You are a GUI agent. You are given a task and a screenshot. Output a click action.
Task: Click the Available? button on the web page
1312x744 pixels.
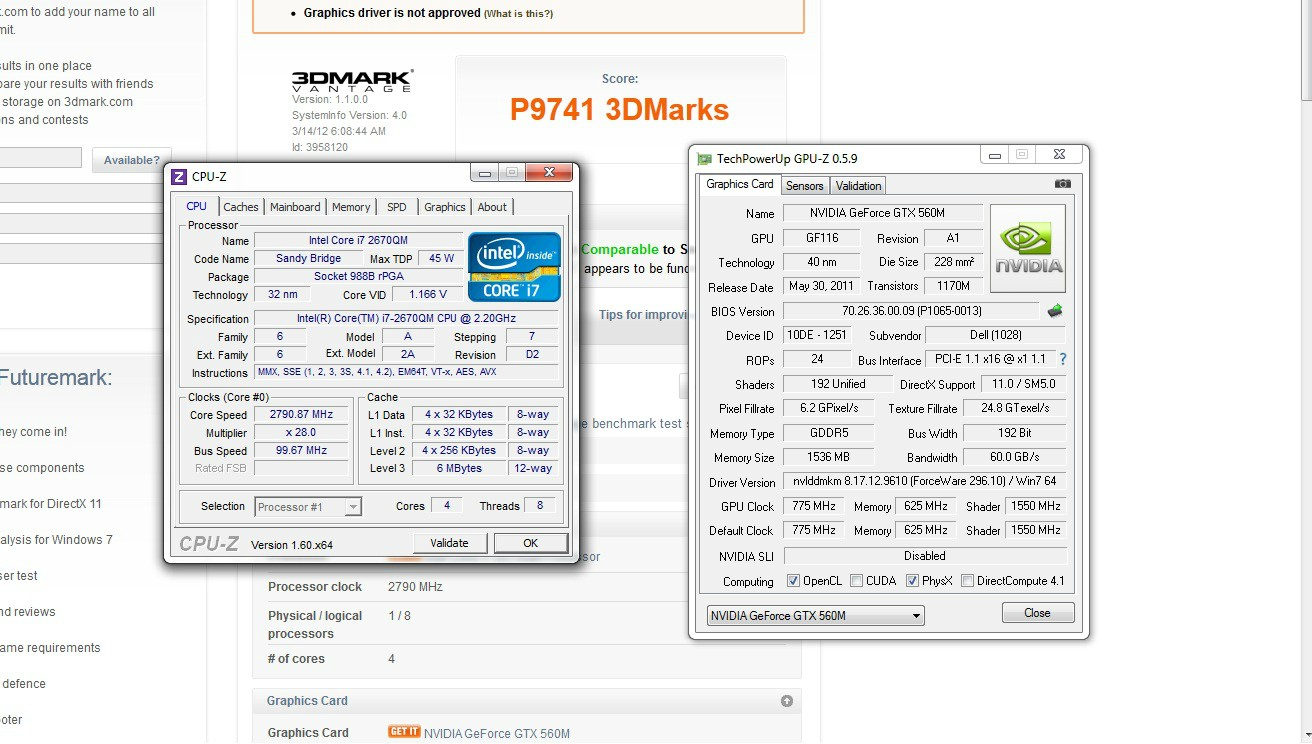[x=131, y=160]
